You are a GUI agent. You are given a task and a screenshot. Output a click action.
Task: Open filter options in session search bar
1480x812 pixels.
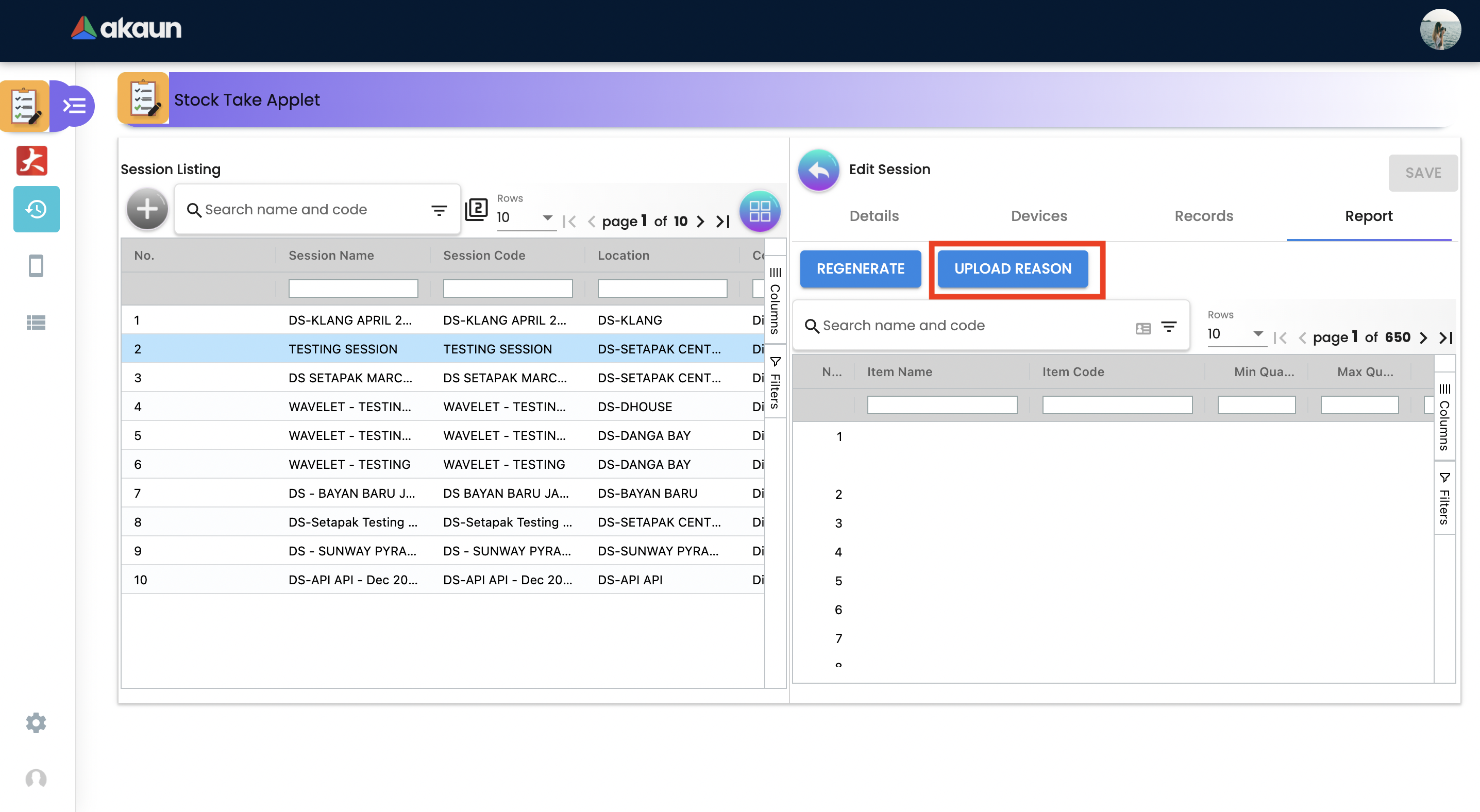pos(439,210)
